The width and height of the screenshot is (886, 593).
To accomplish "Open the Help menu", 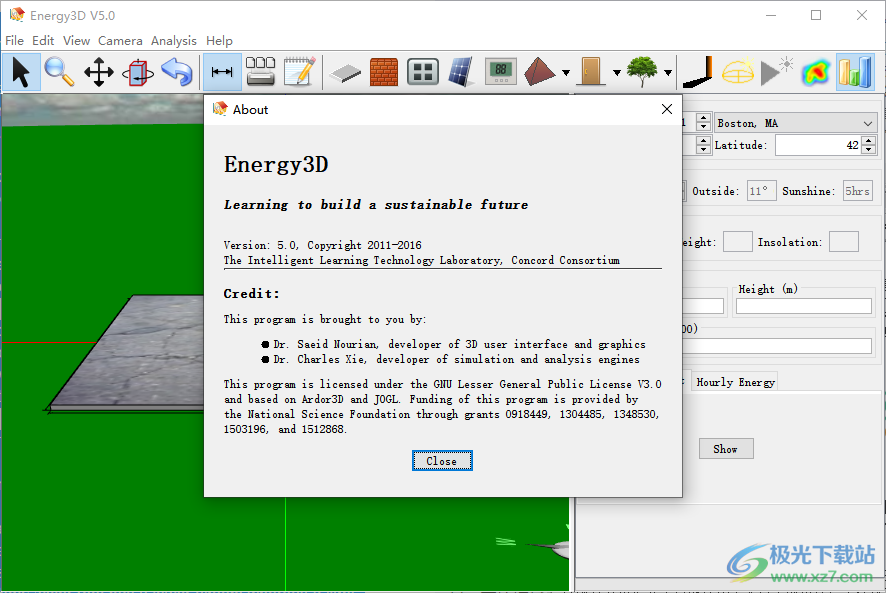I will click(219, 41).
